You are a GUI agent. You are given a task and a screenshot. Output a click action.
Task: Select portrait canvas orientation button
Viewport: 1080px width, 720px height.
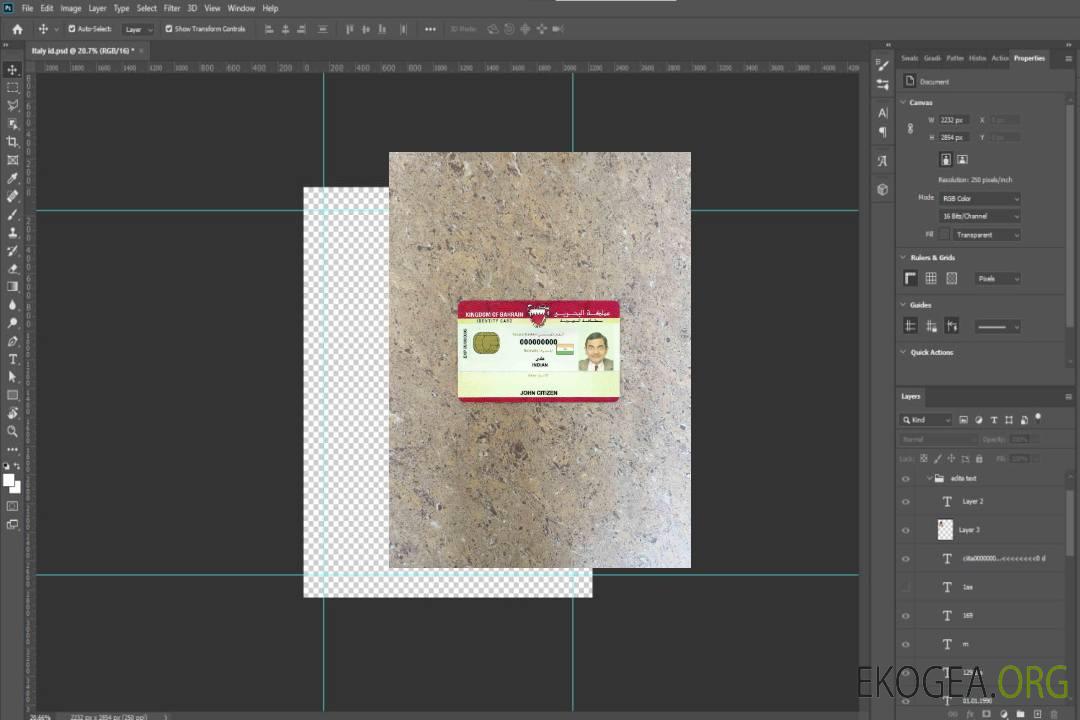tap(946, 159)
